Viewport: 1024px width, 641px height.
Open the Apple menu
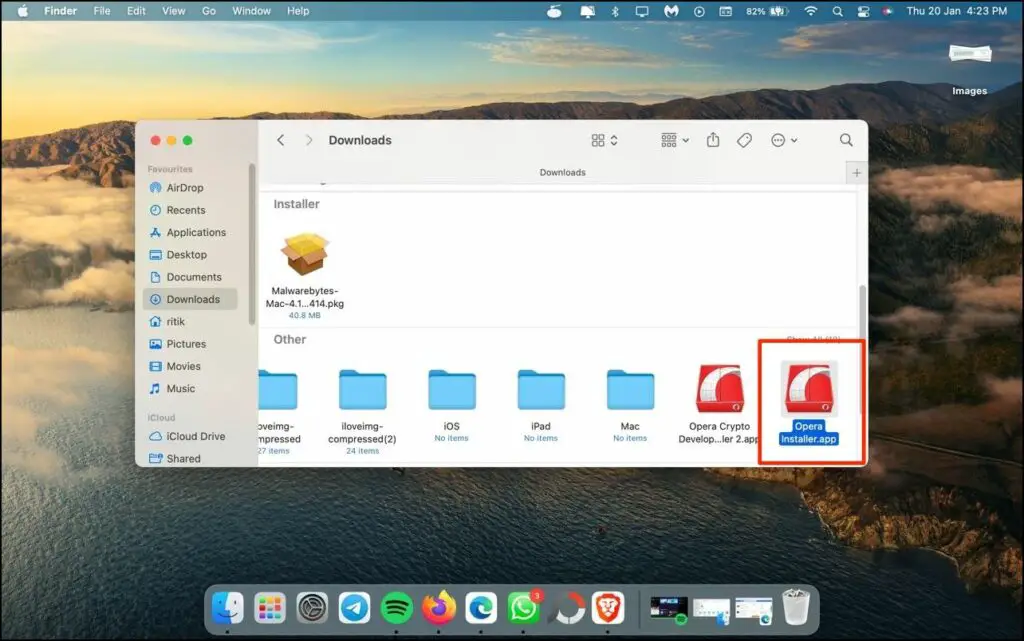(x=23, y=11)
